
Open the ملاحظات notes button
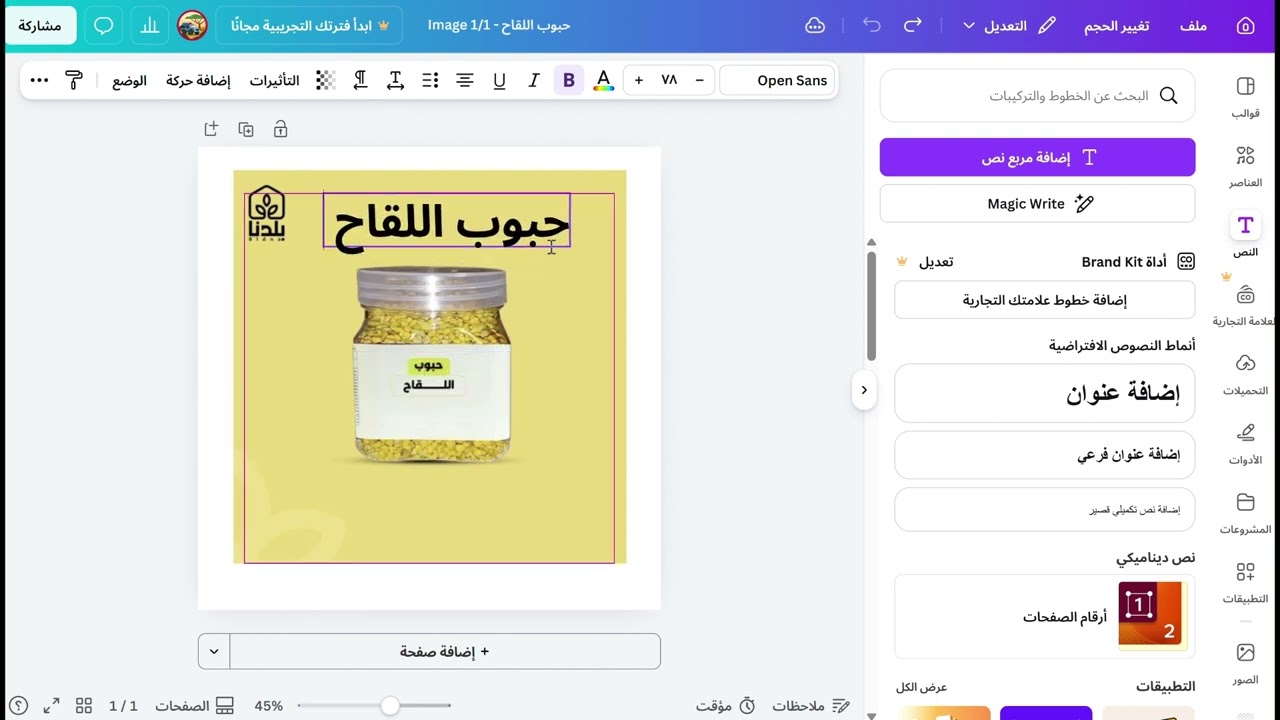pyautogui.click(x=811, y=706)
